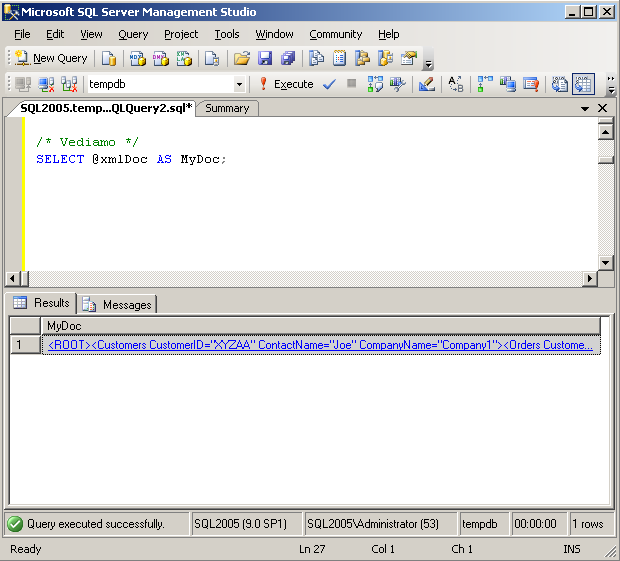Click the MyDoc column header
Viewport: 620px width, 561px height.
[321, 326]
